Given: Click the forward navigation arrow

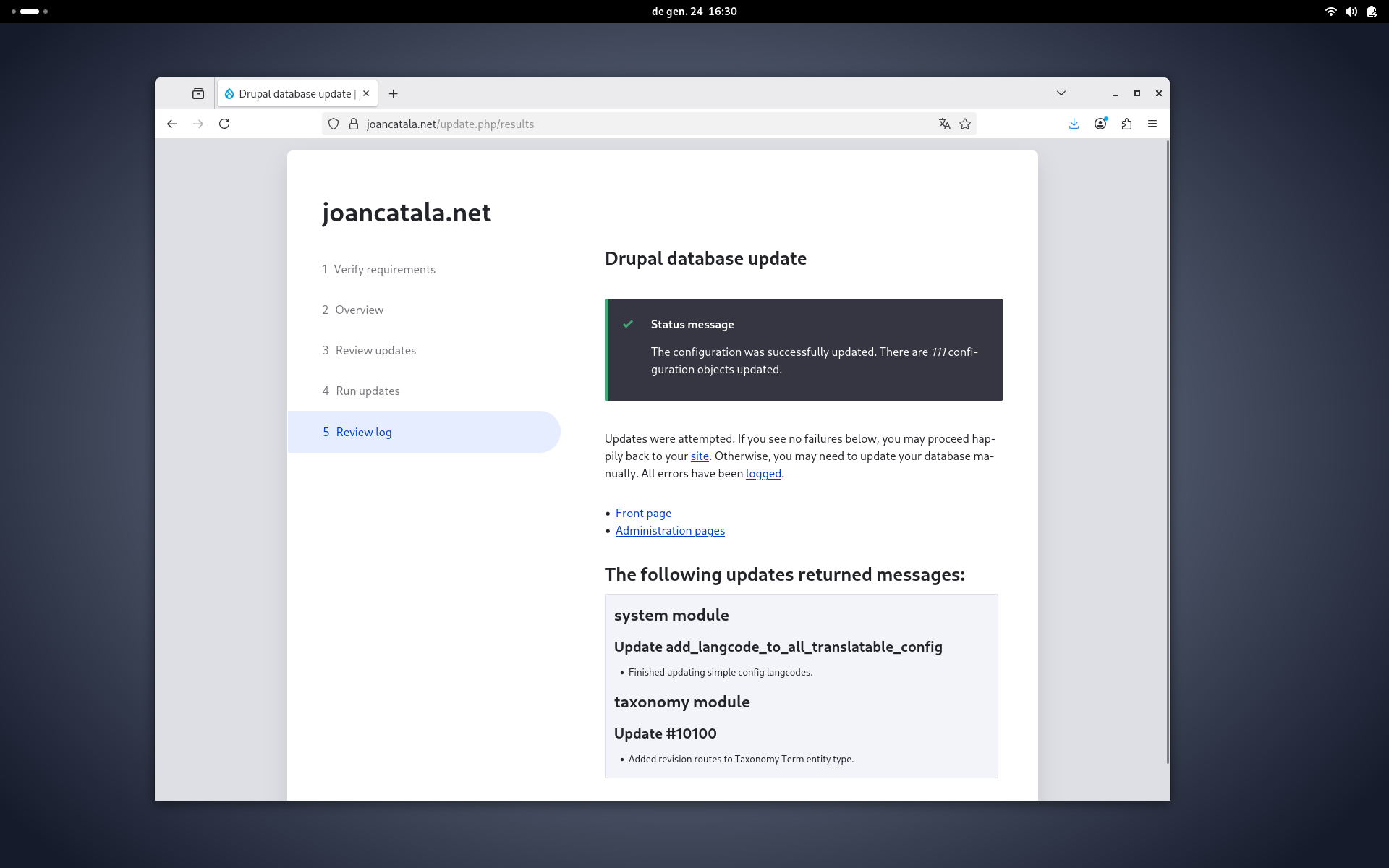Looking at the screenshot, I should pos(197,124).
